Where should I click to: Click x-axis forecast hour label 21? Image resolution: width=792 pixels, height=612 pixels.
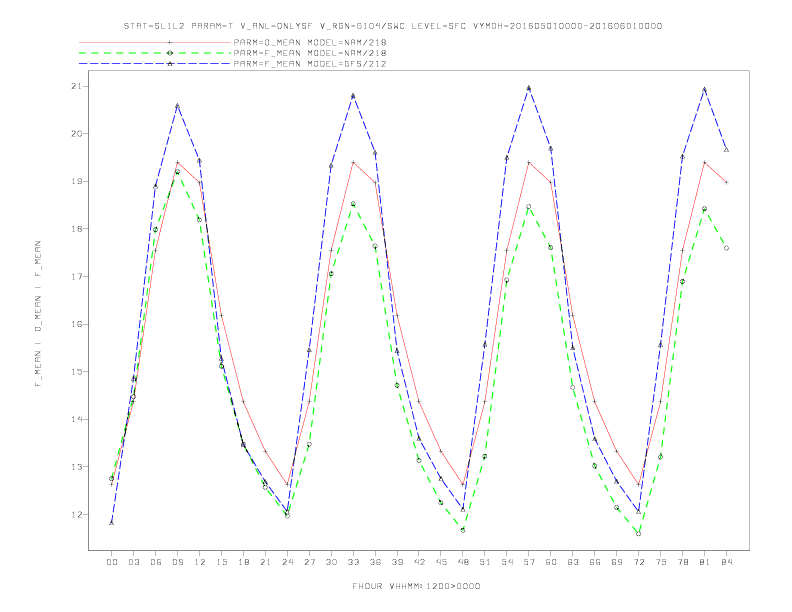[x=265, y=562]
